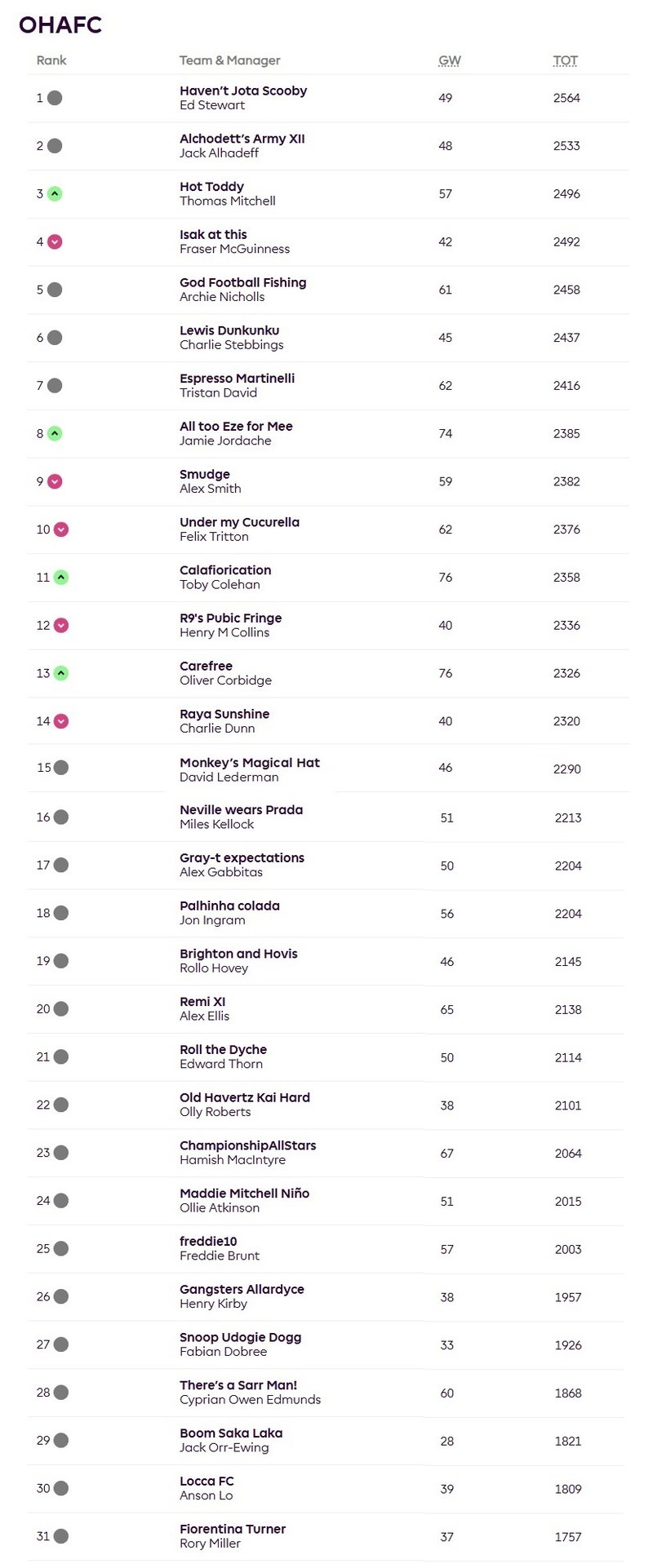Open the Brighton and Hovis team
Screen dimensions: 653x1568
pyautogui.click(x=238, y=954)
